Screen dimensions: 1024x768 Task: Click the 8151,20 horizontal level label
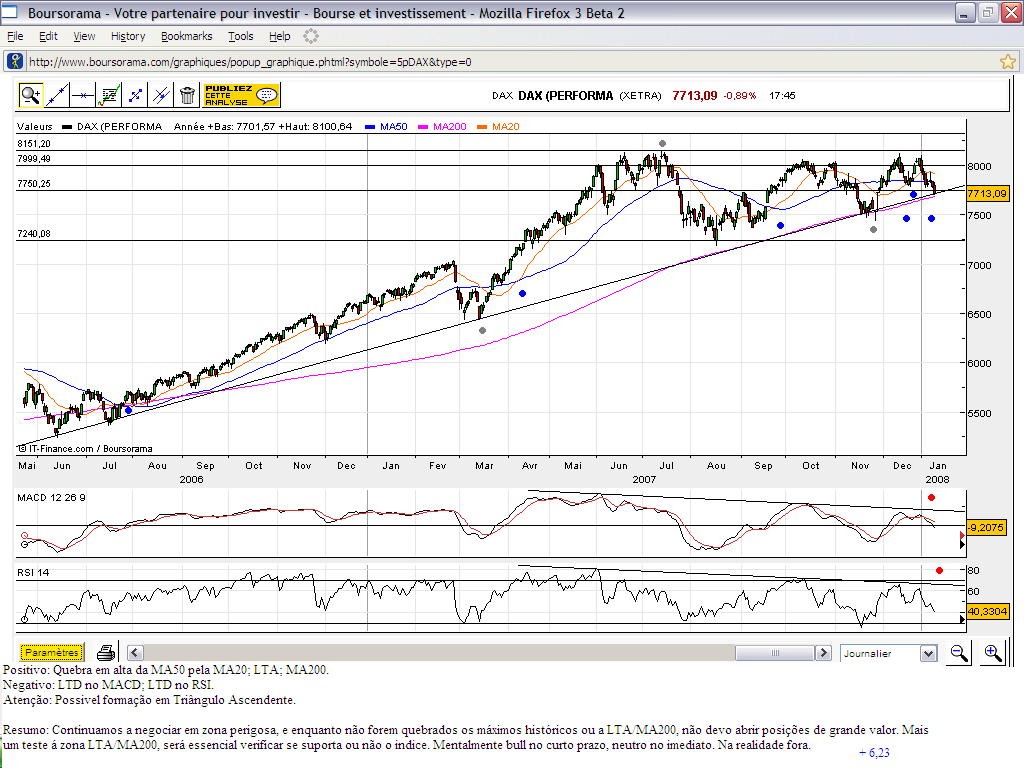34,144
